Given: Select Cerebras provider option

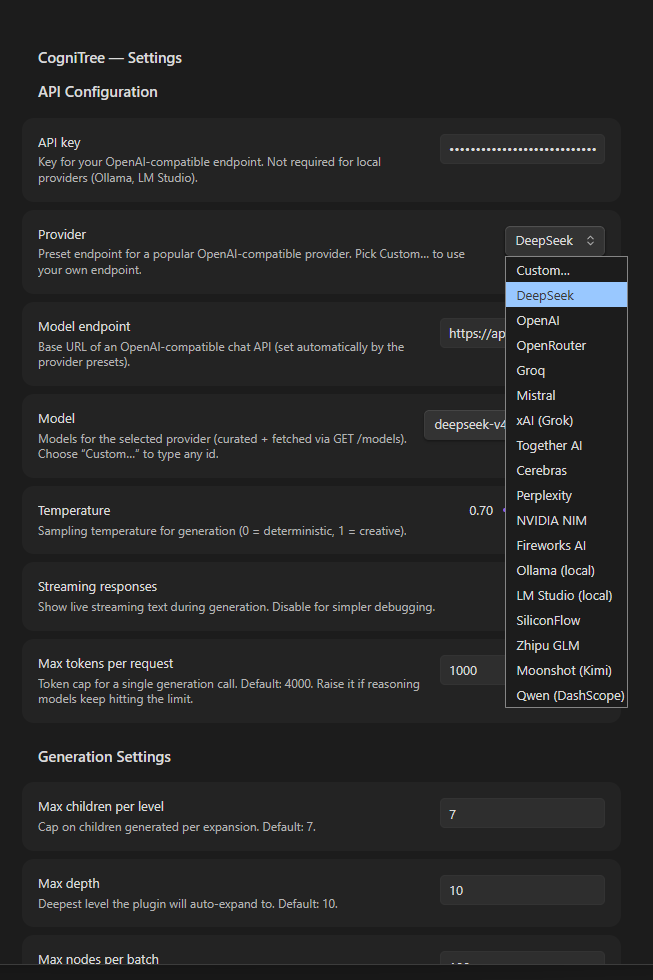Looking at the screenshot, I should click(566, 470).
